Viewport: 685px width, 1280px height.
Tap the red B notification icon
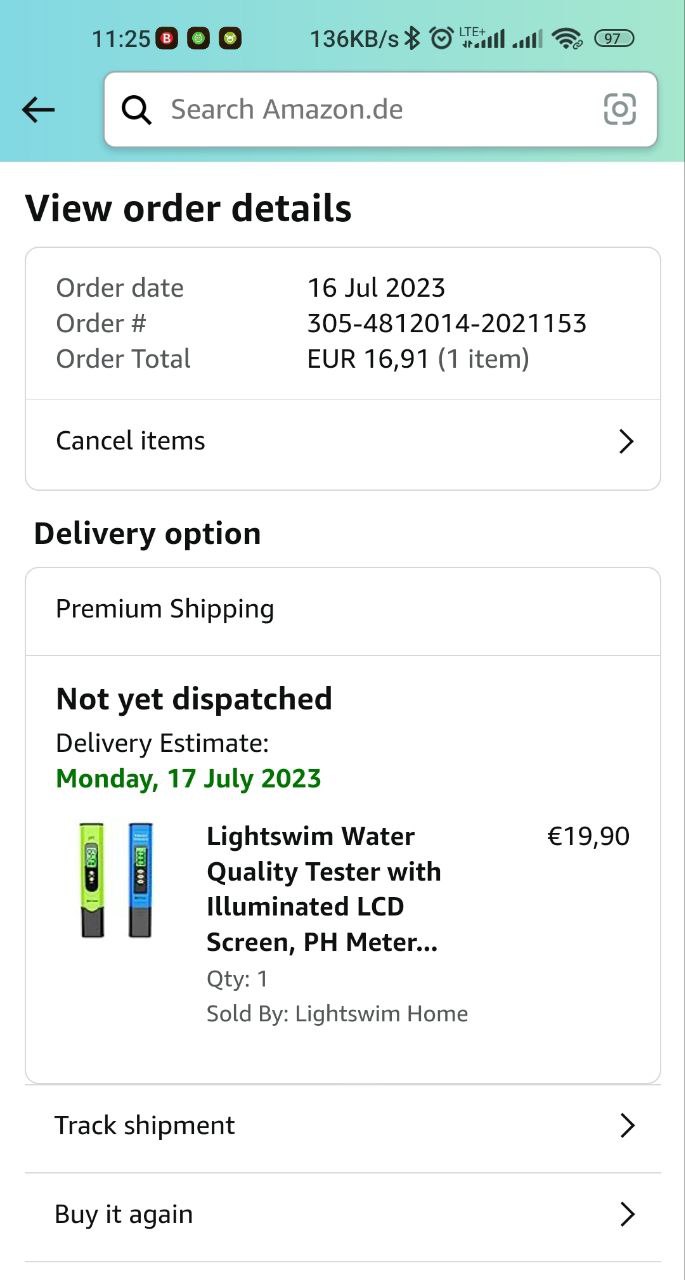167,39
